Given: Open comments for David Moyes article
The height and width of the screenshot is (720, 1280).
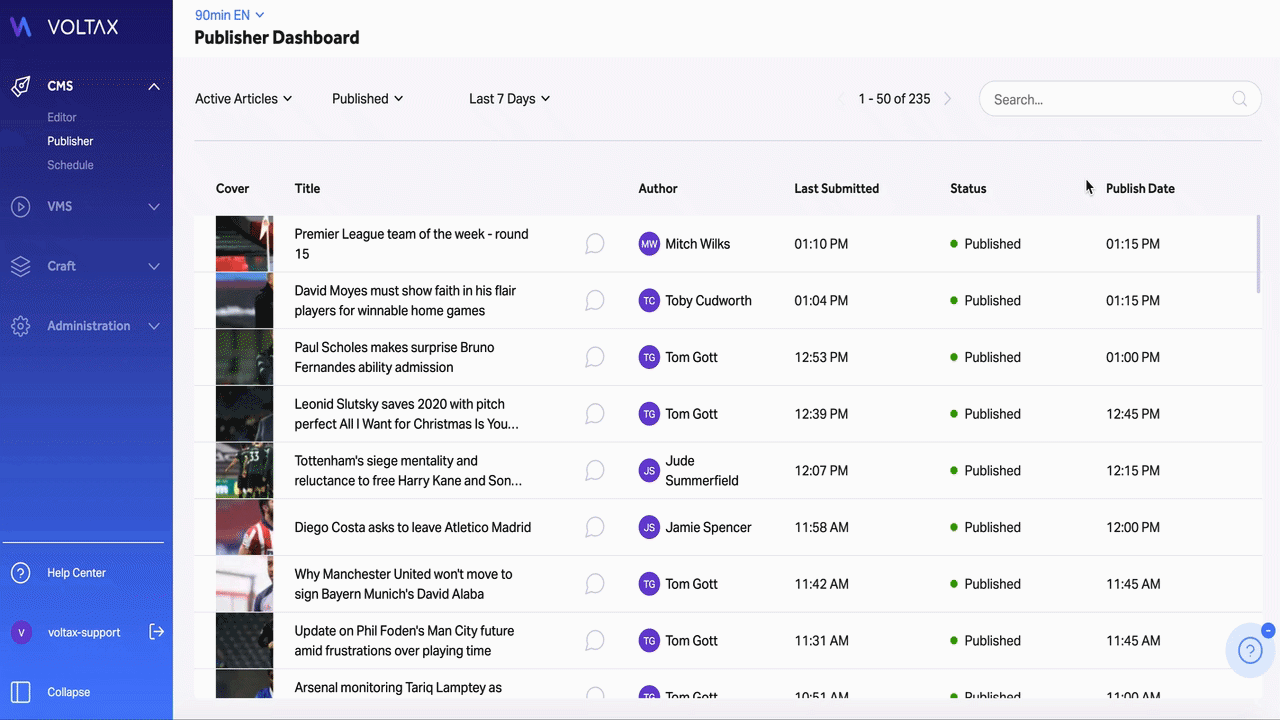Looking at the screenshot, I should coord(595,300).
